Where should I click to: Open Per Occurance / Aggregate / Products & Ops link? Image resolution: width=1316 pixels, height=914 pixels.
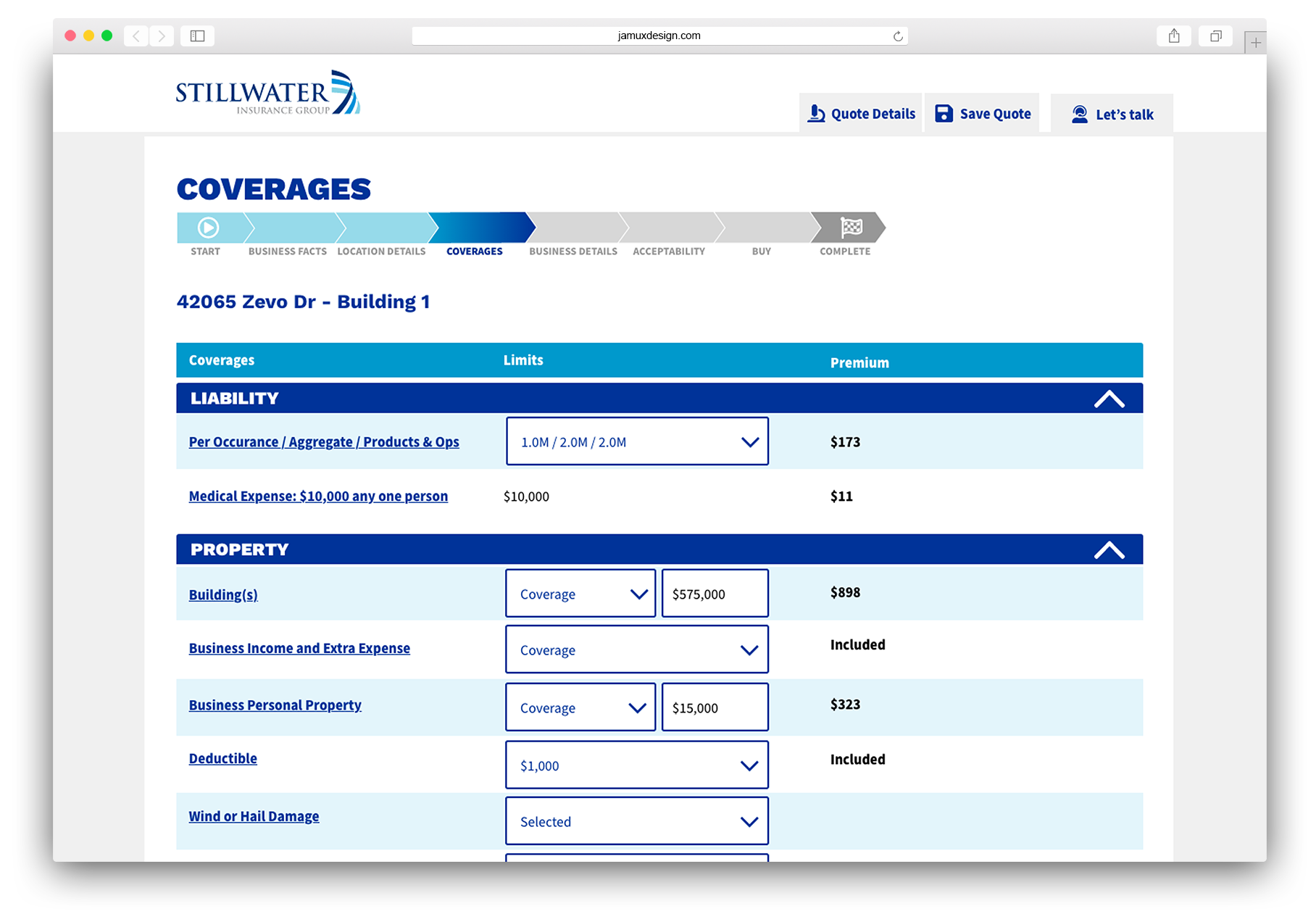point(324,442)
